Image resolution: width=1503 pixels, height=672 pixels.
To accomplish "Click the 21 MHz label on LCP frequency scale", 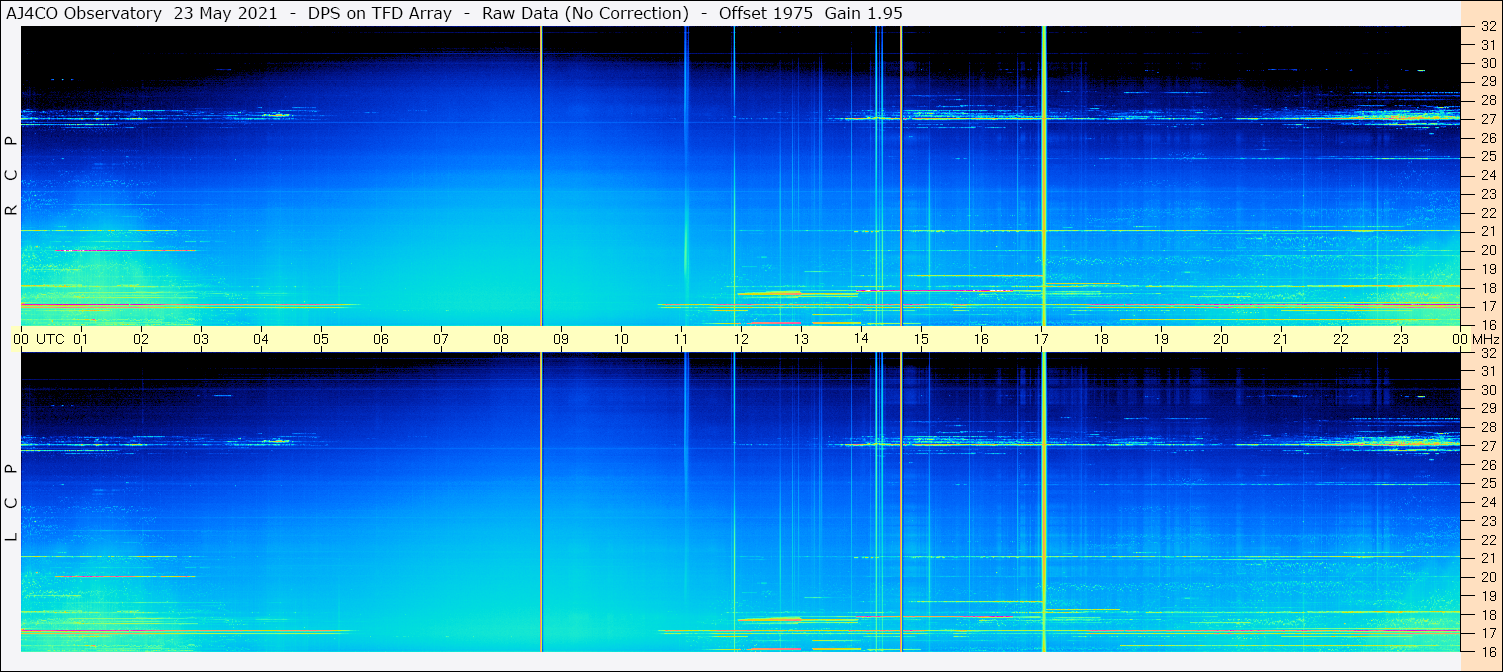I will [1488, 558].
